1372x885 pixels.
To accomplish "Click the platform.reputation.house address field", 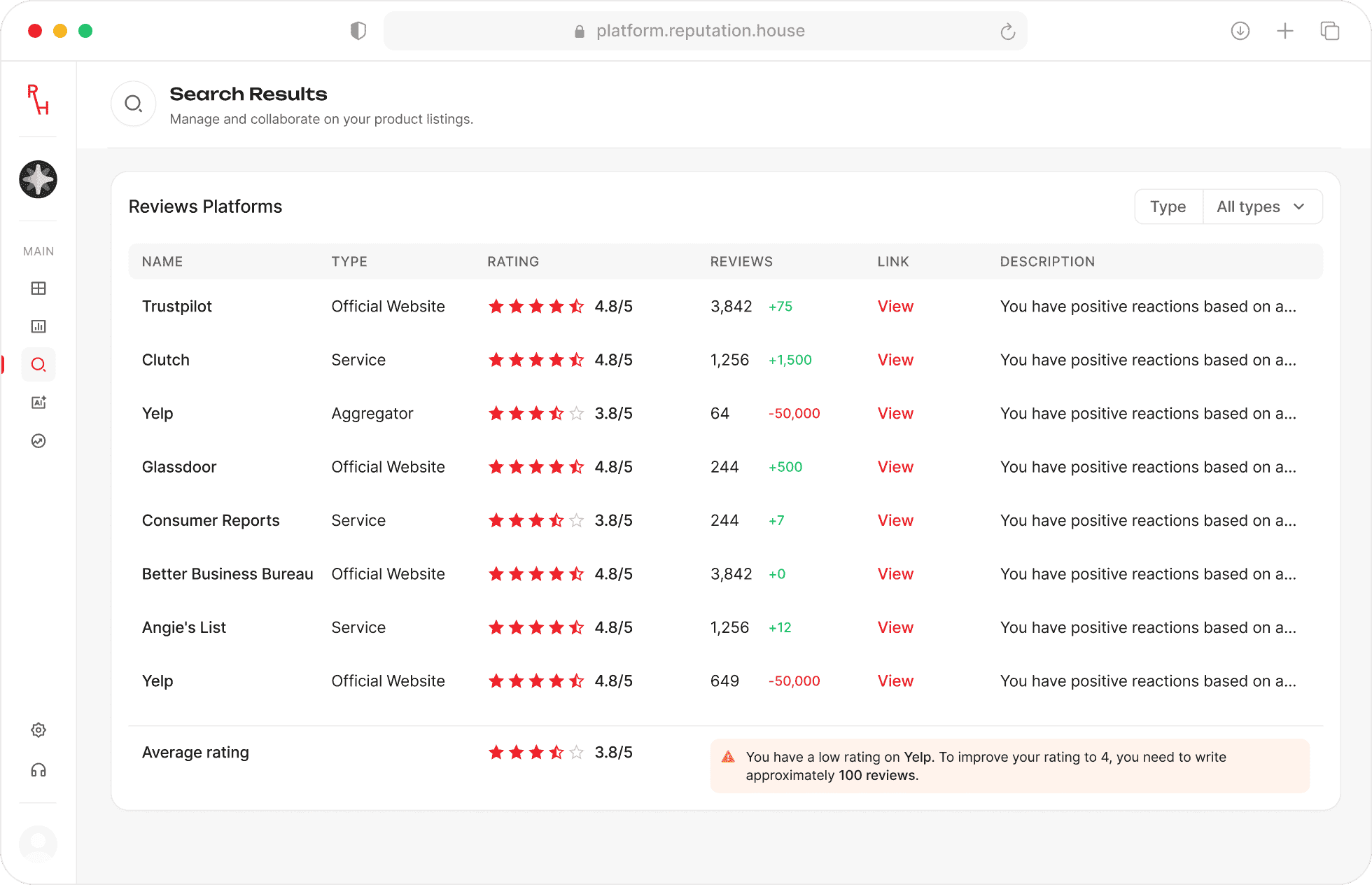I will pos(705,31).
